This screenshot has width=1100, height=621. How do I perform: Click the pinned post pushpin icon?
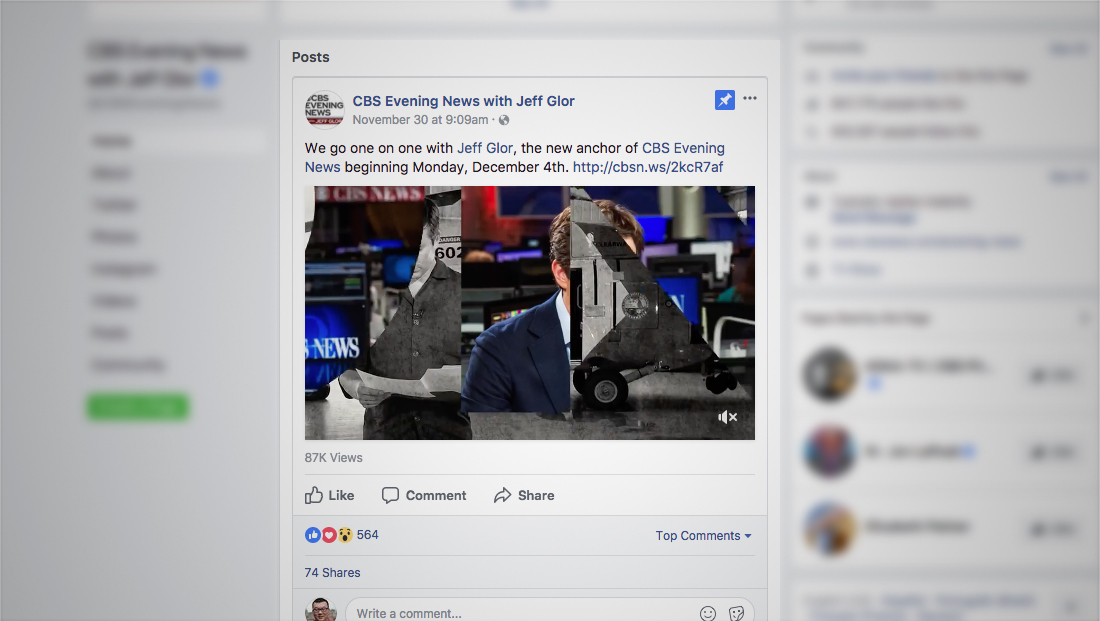coord(725,100)
